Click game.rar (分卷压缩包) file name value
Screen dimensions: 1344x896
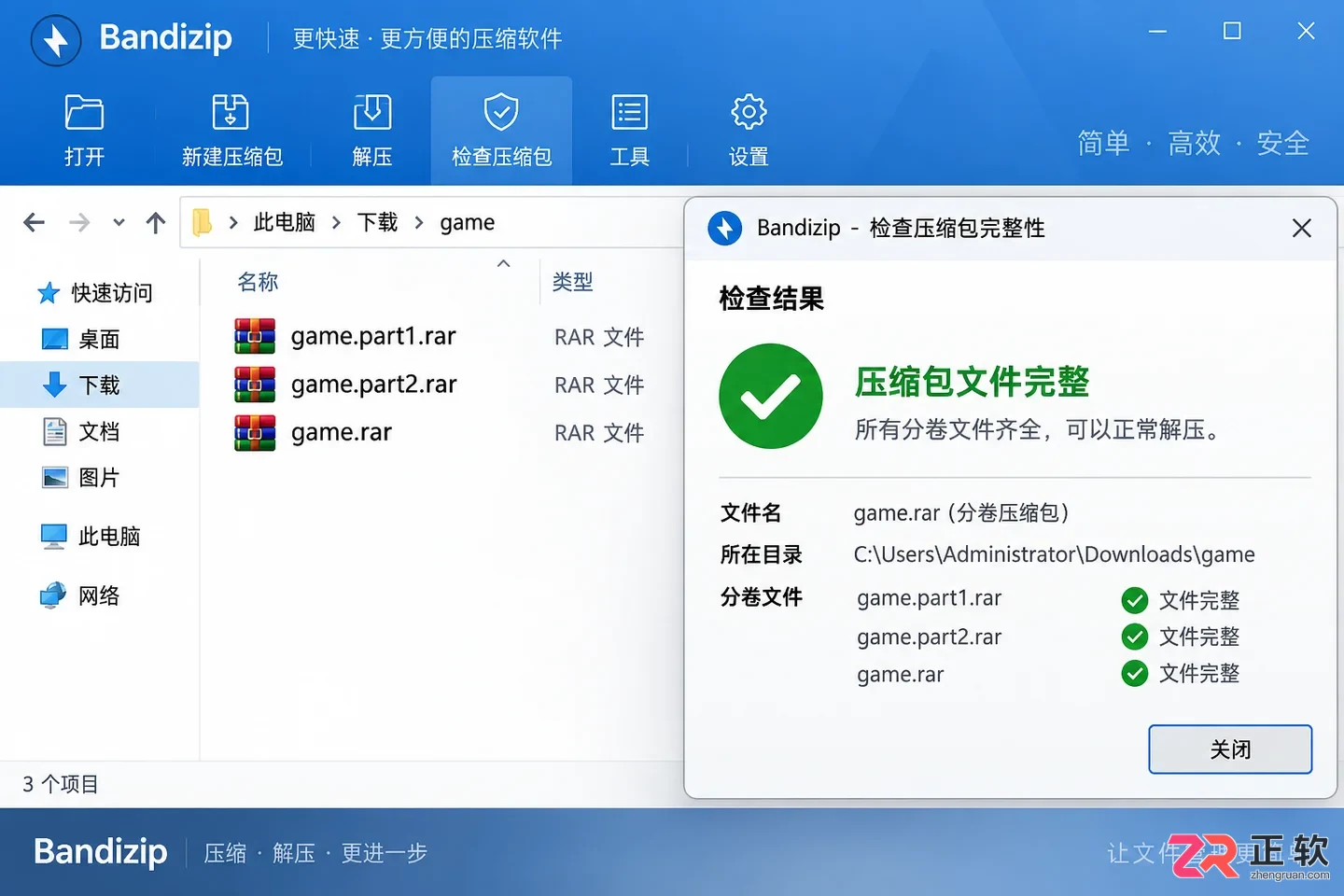tap(961, 512)
